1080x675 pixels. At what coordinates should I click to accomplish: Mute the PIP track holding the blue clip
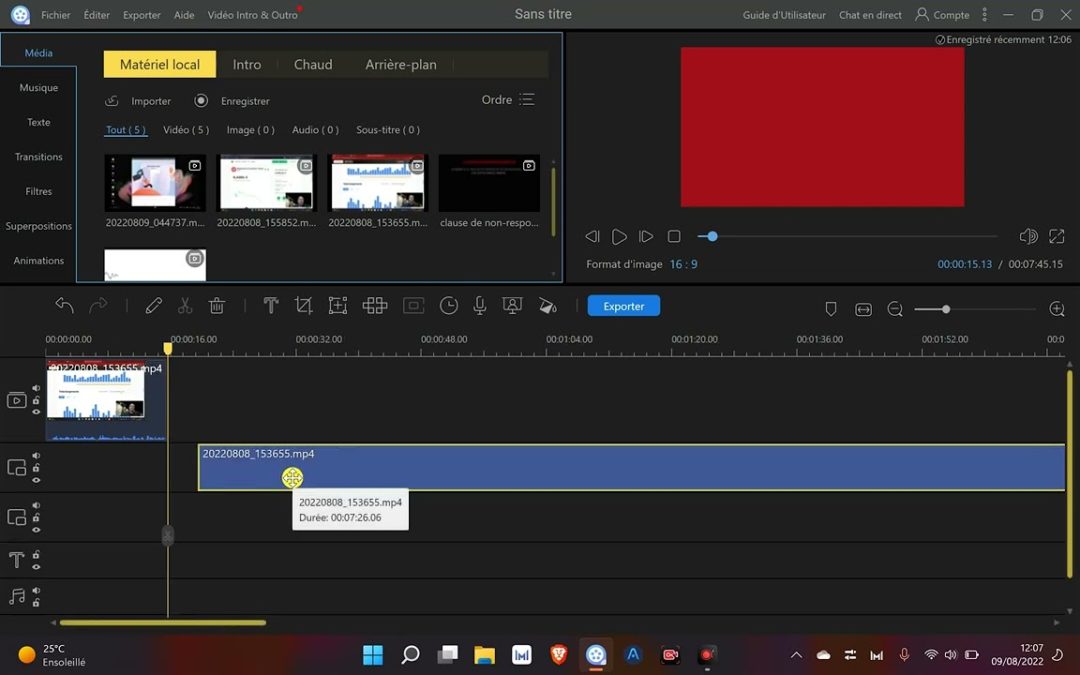36,455
